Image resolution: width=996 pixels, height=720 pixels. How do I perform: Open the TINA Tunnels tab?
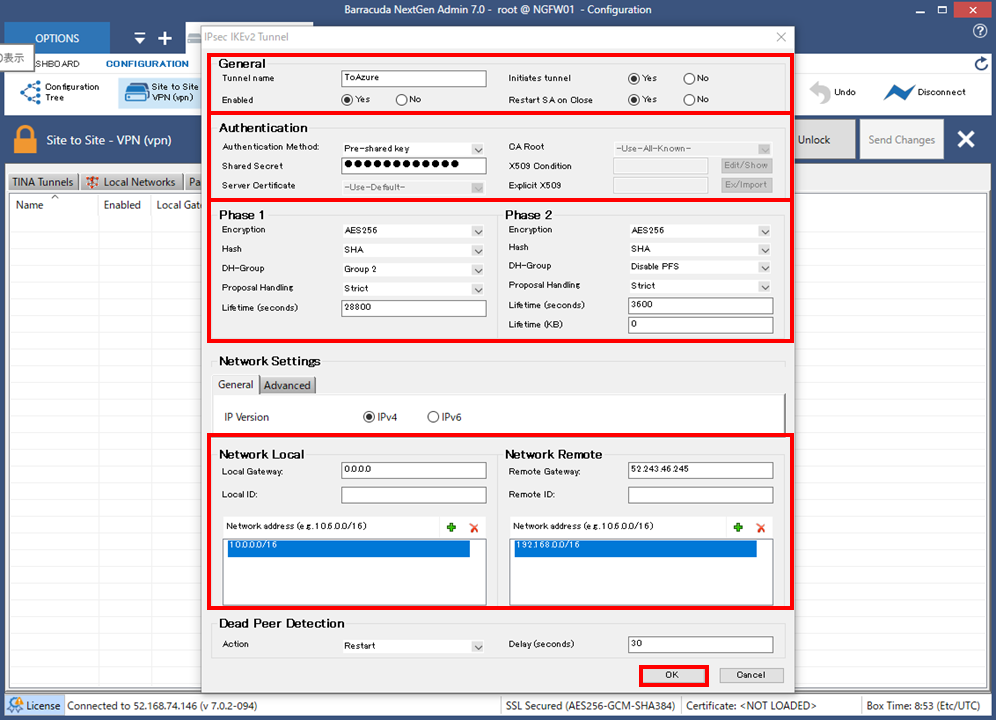(x=43, y=182)
